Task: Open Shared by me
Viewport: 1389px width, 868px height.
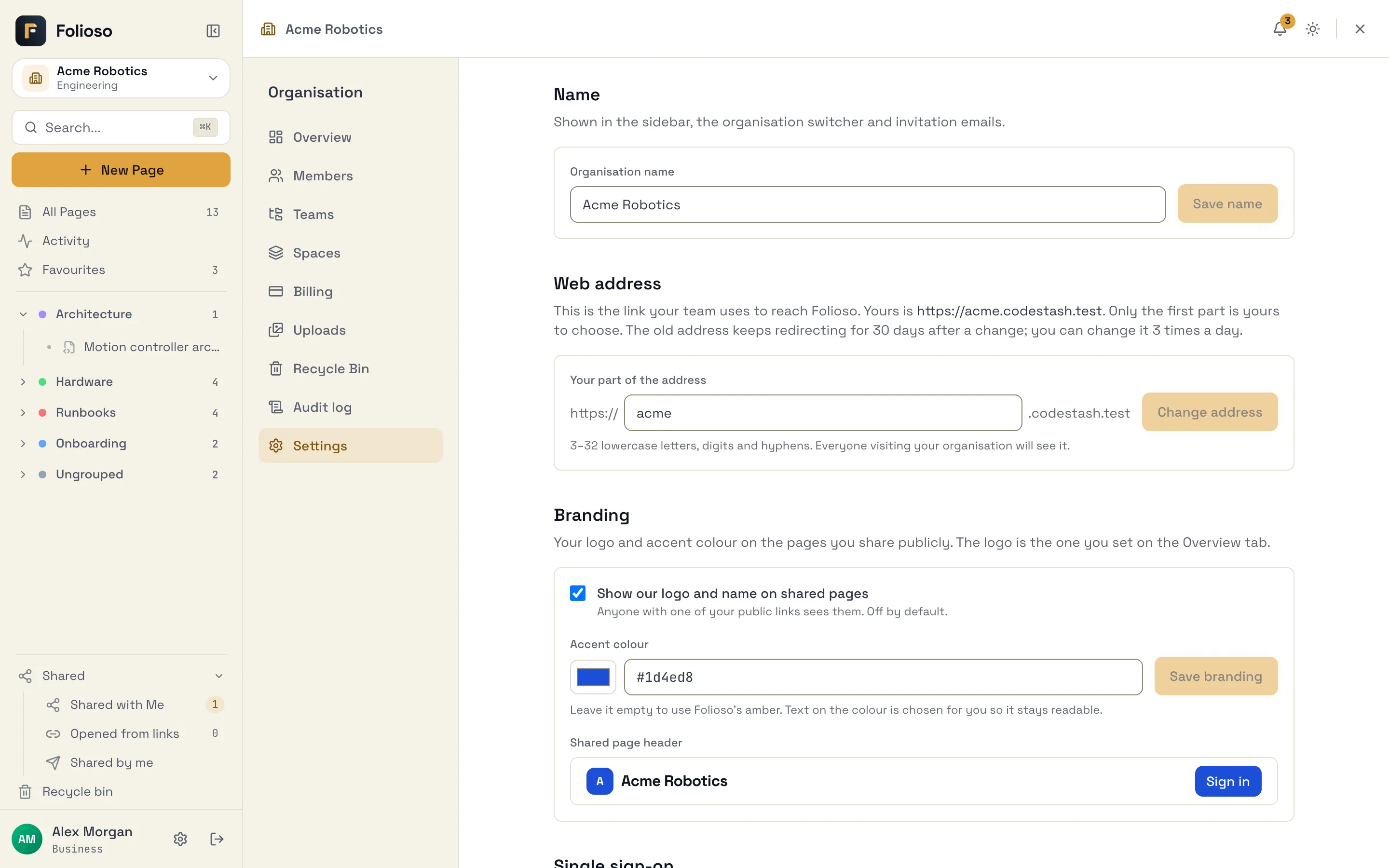Action: [x=135, y=762]
